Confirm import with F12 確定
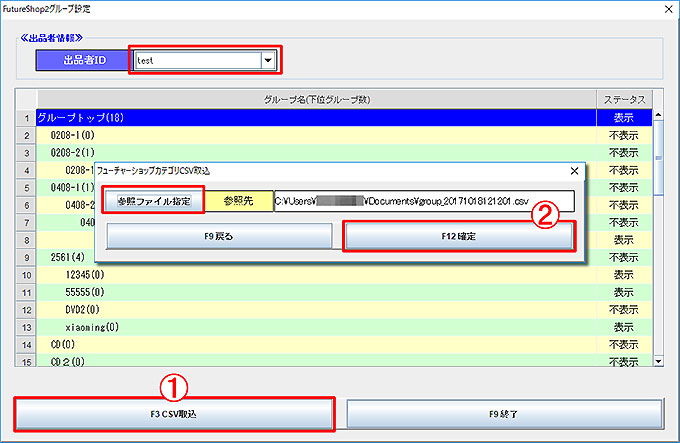Viewport: 680px width, 443px height. [x=458, y=235]
